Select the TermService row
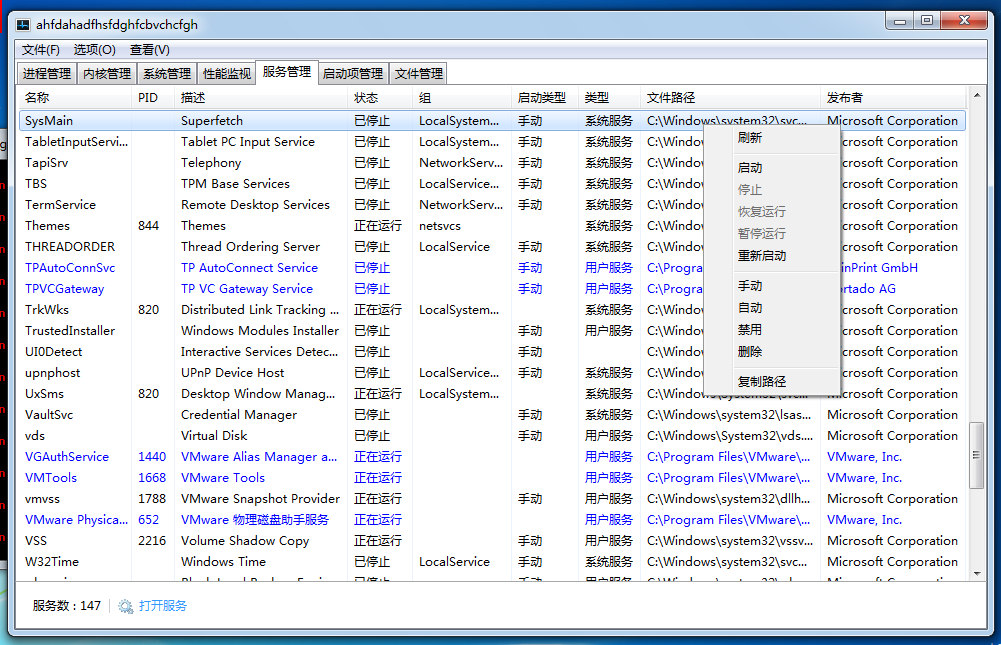This screenshot has width=1001, height=645. (x=492, y=205)
